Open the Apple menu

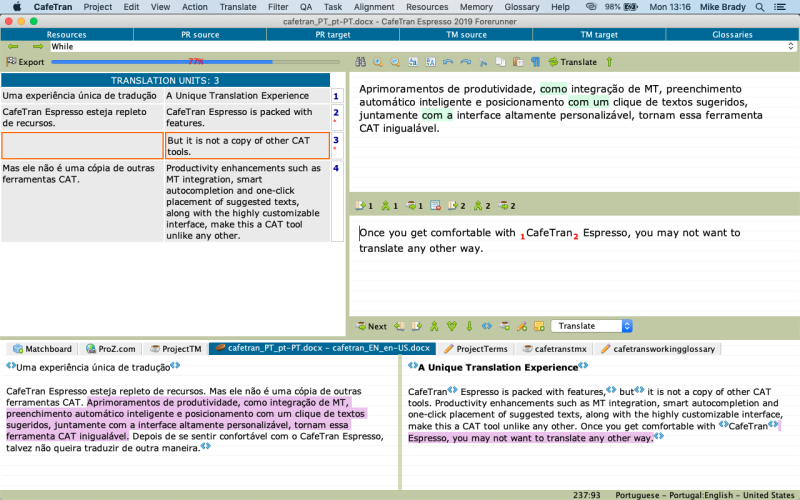[16, 7]
